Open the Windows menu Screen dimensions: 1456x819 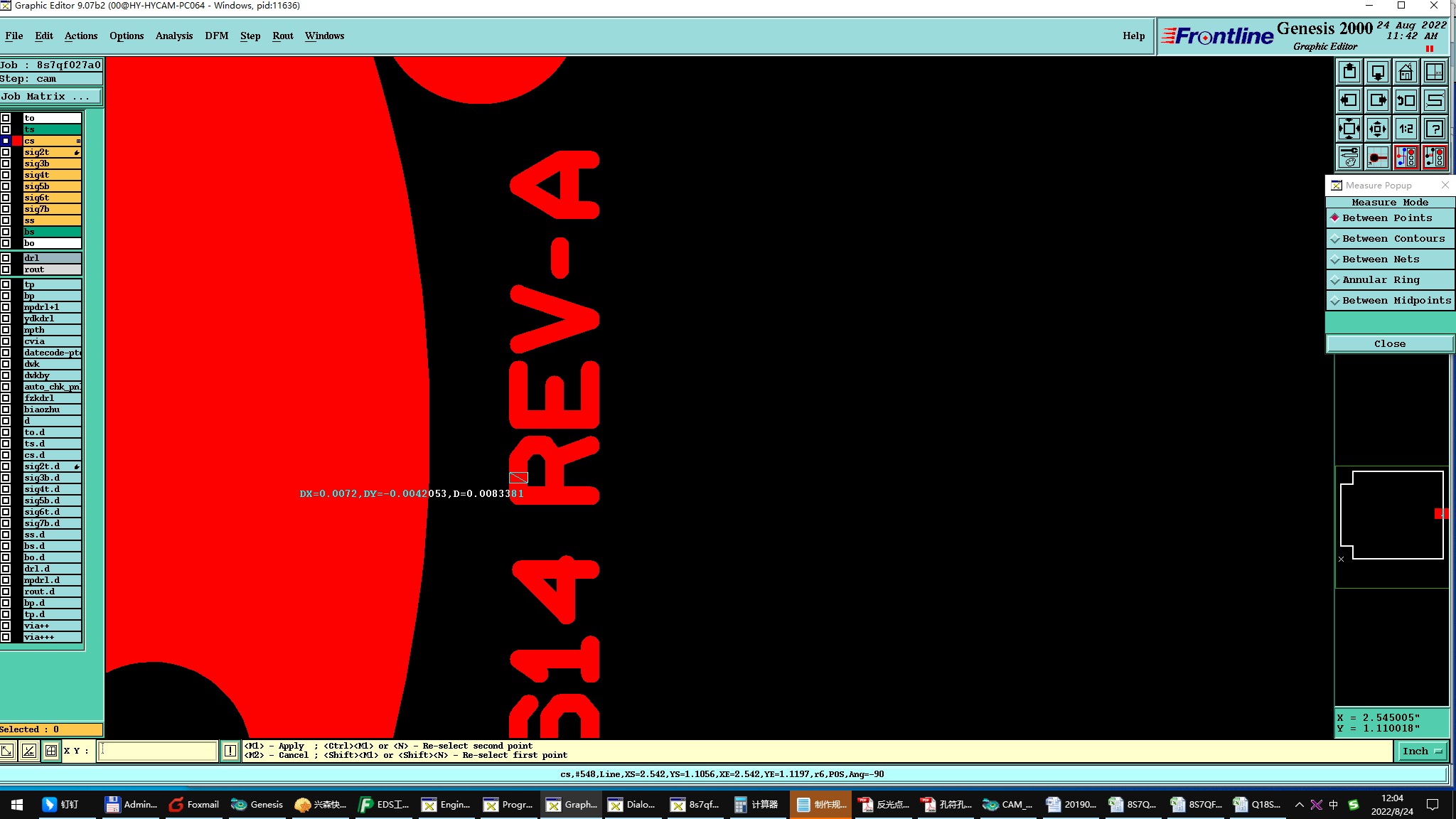click(x=325, y=36)
